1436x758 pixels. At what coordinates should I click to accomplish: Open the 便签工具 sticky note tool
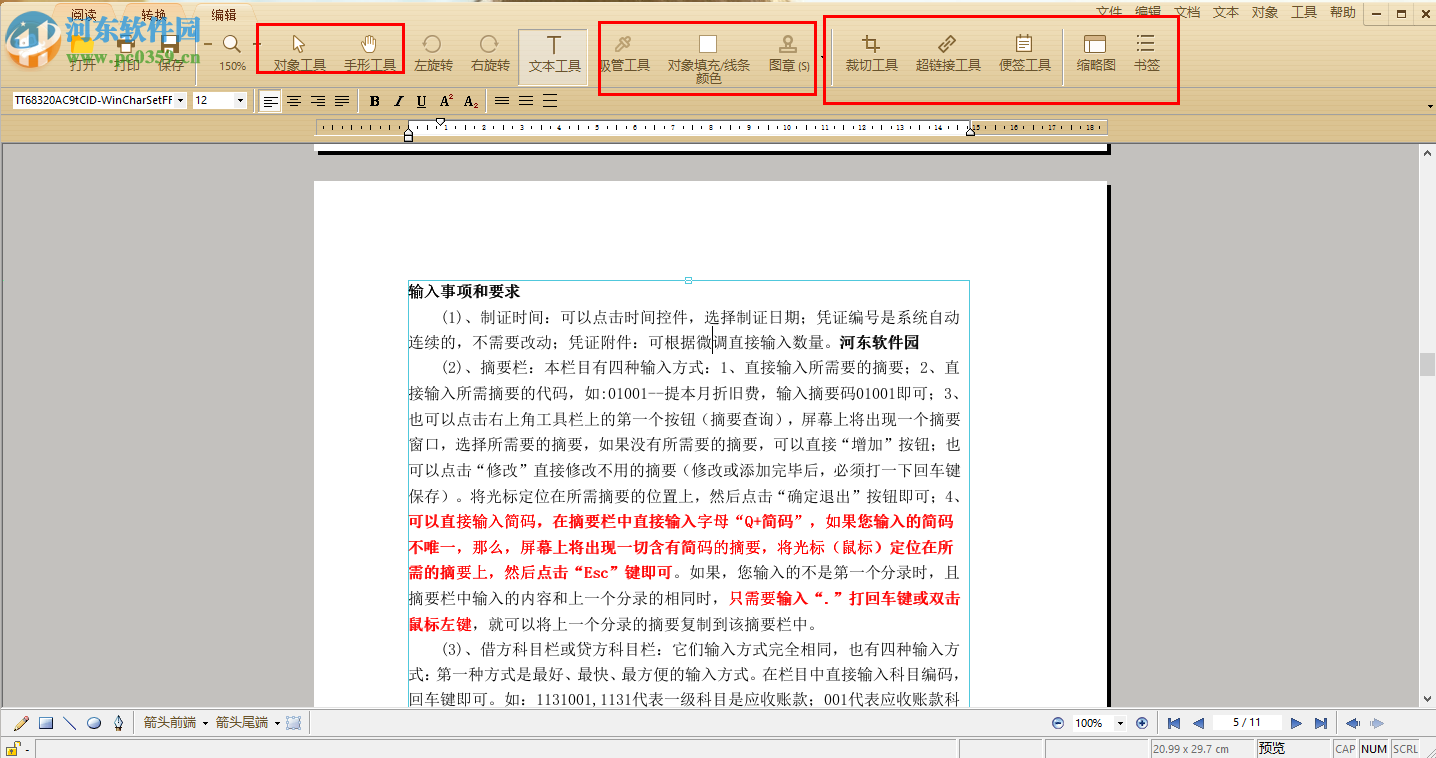click(1024, 52)
